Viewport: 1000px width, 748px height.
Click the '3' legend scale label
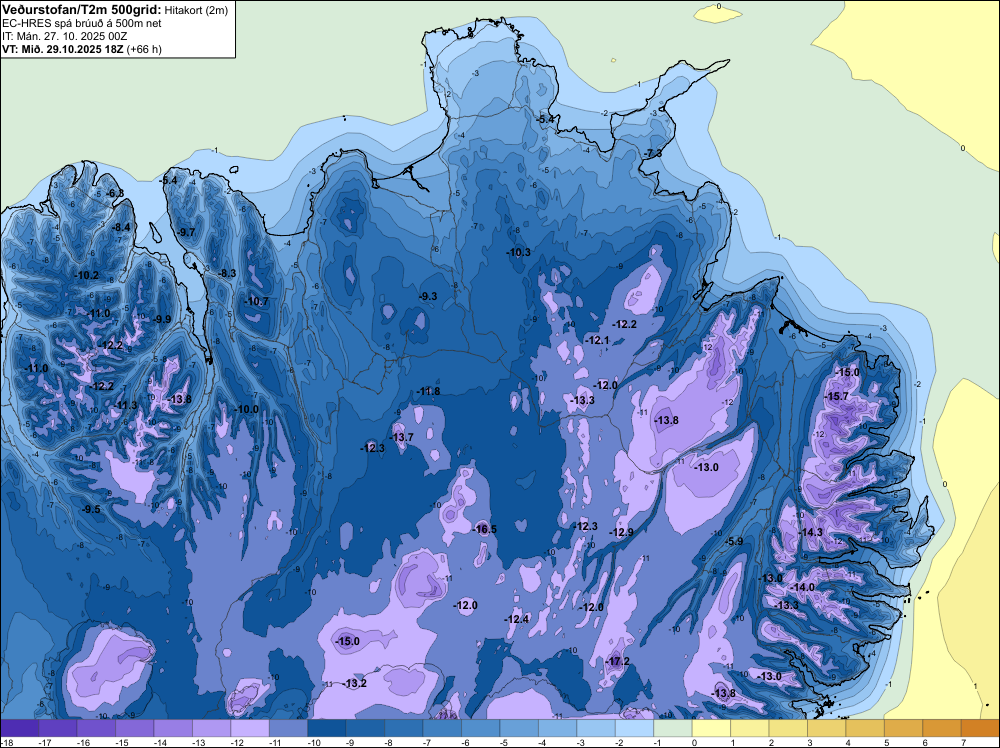pyautogui.click(x=810, y=742)
